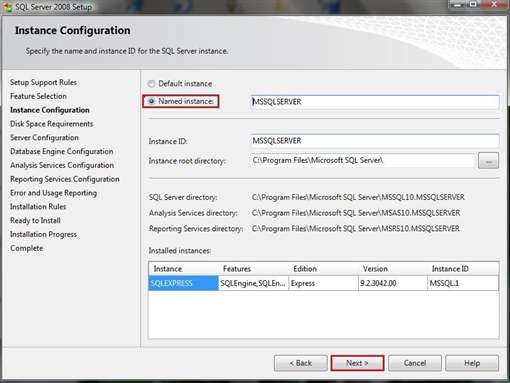
Task: Select the SQLEXPRESS instance row
Action: [324, 283]
